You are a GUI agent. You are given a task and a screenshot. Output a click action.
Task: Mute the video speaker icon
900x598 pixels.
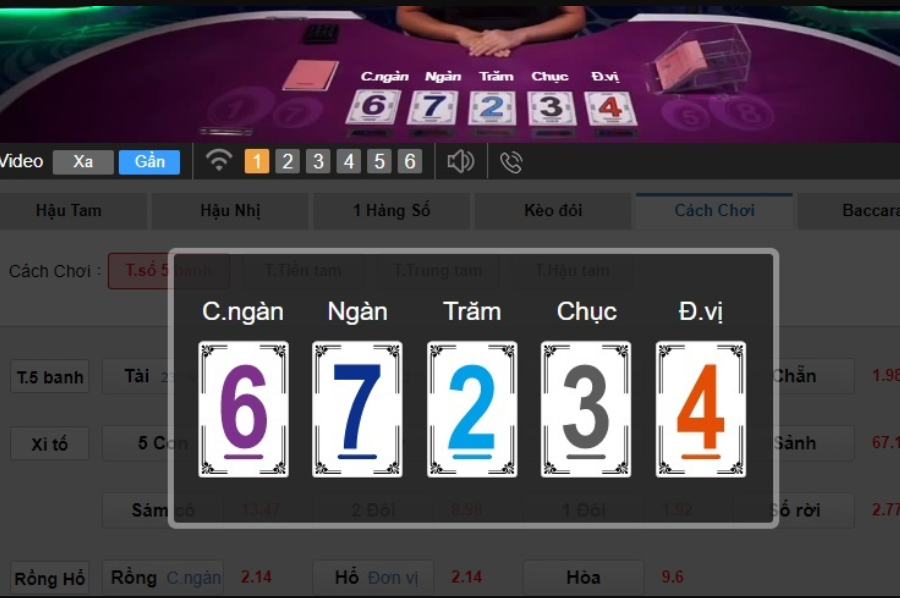[x=460, y=162]
